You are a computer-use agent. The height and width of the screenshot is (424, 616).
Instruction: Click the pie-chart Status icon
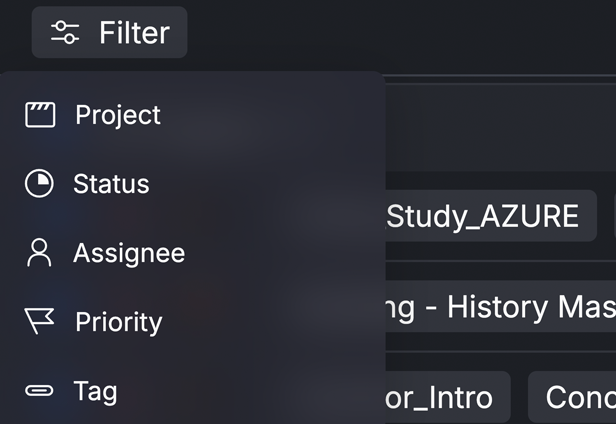pos(39,184)
